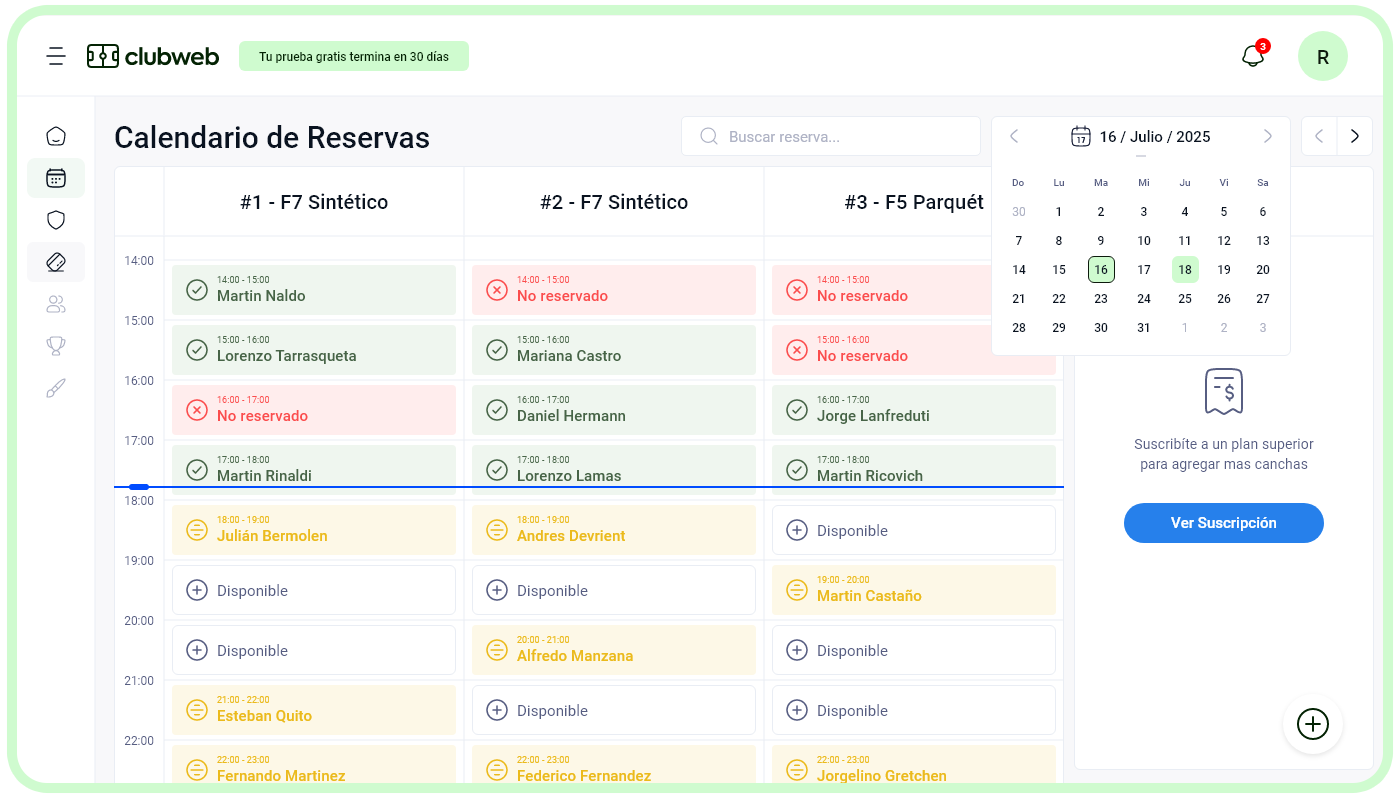1400x800 pixels.
Task: Go to previous month in date picker
Action: click(1014, 137)
